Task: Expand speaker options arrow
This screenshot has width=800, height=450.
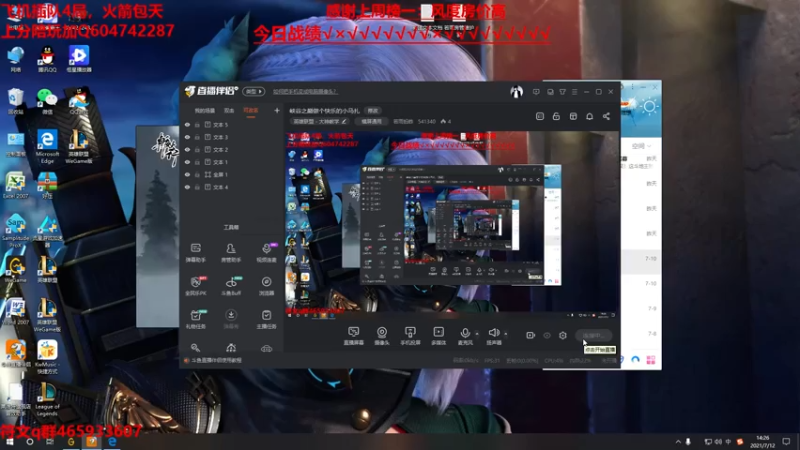Action: pos(506,334)
